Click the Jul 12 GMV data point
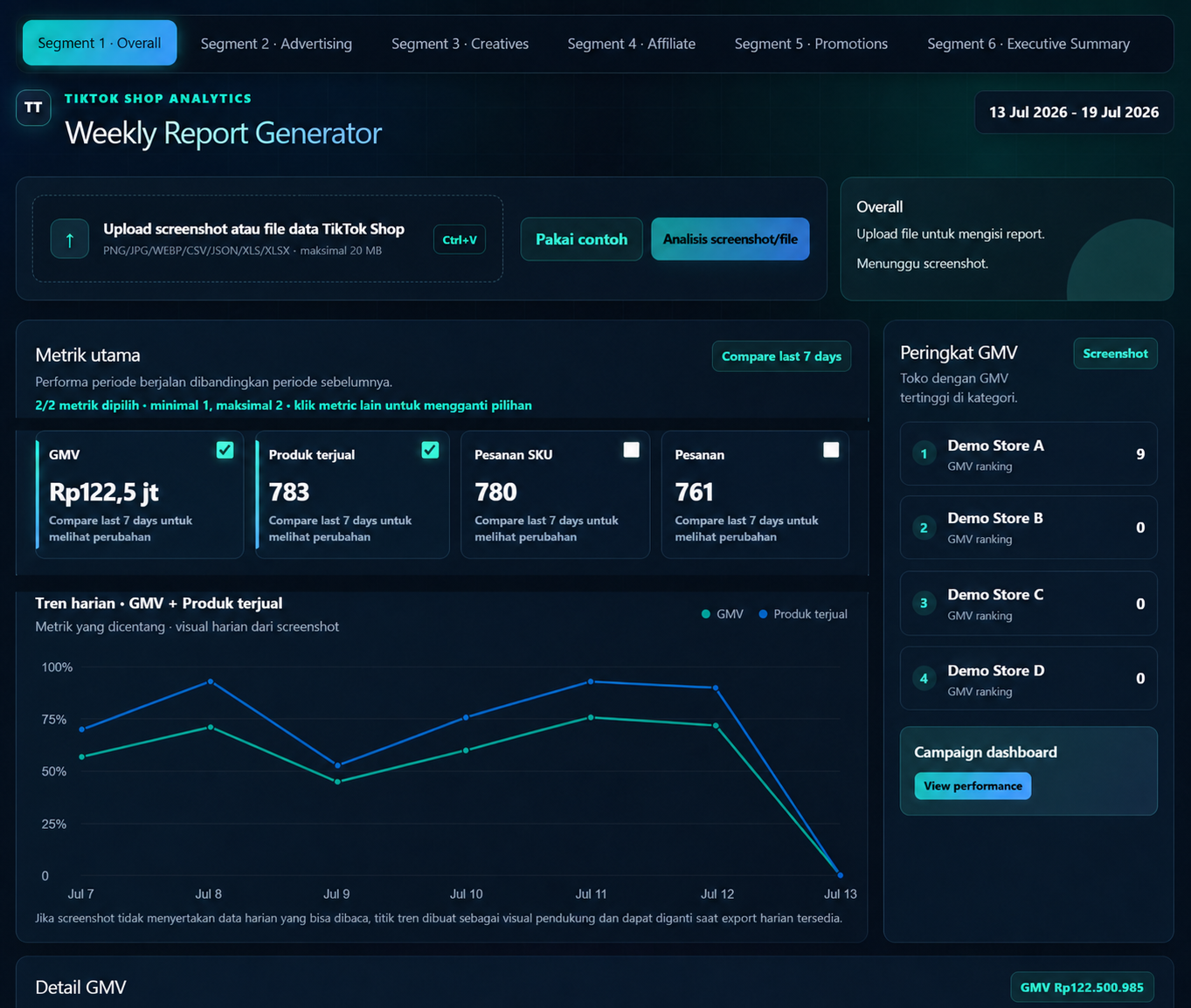The height and width of the screenshot is (1008, 1191). pyautogui.click(x=716, y=726)
